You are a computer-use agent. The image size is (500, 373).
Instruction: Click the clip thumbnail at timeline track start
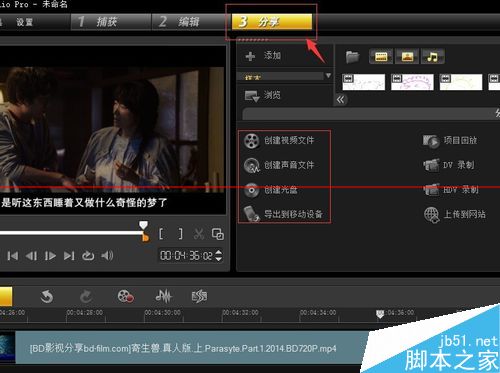pos(8,347)
